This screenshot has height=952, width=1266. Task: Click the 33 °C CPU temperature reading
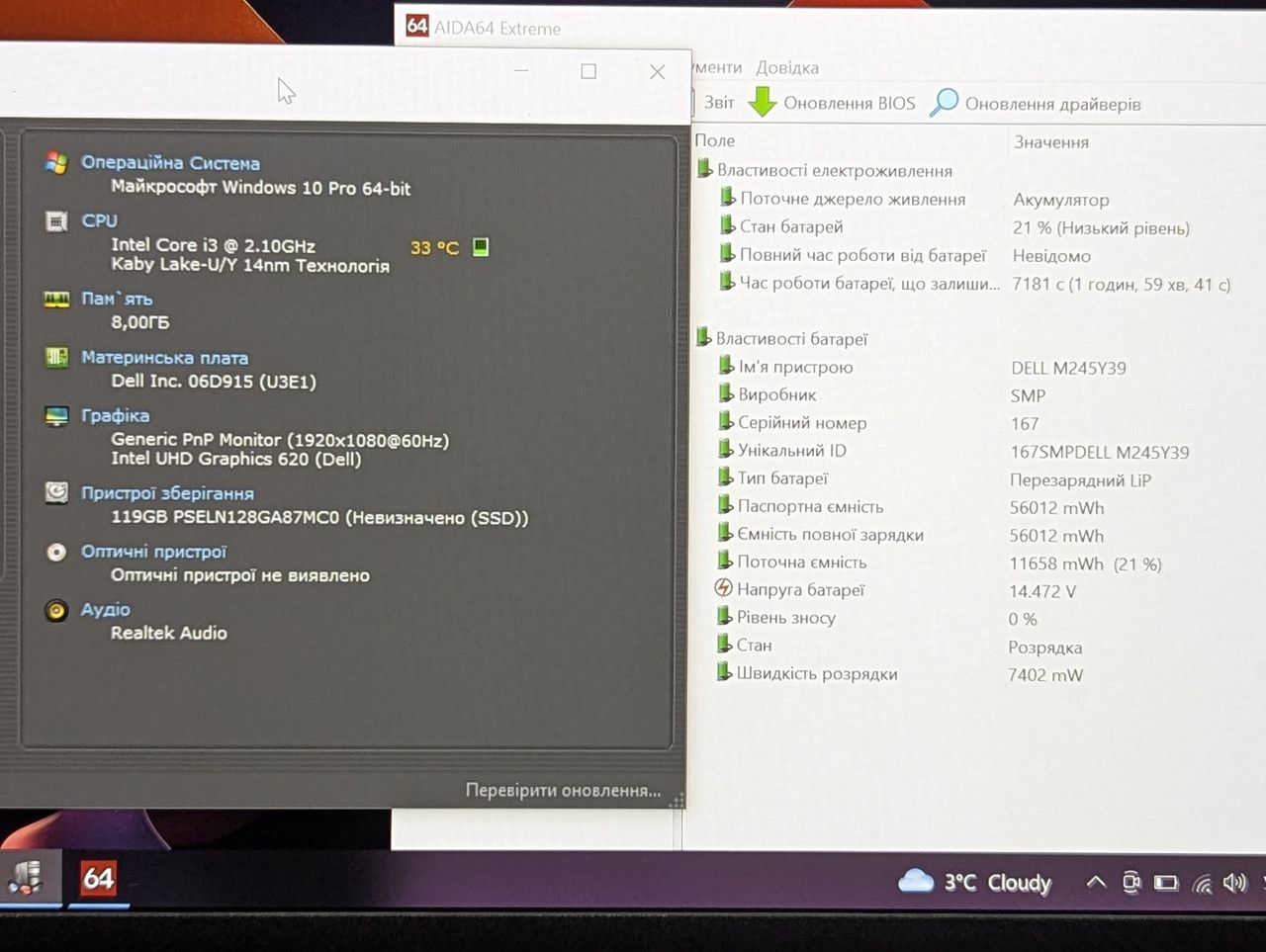(434, 247)
